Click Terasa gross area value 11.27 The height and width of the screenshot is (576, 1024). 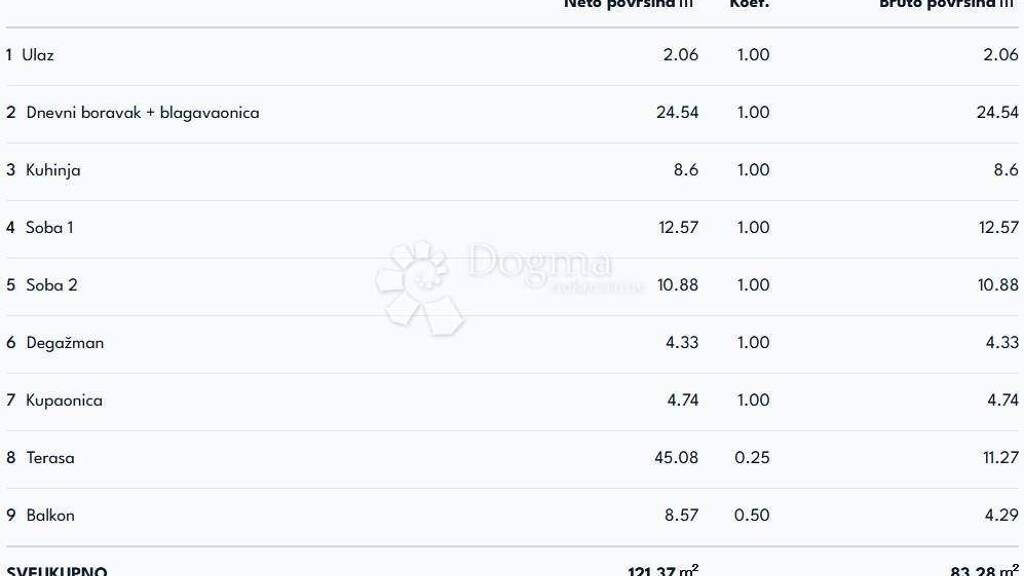(x=998, y=458)
